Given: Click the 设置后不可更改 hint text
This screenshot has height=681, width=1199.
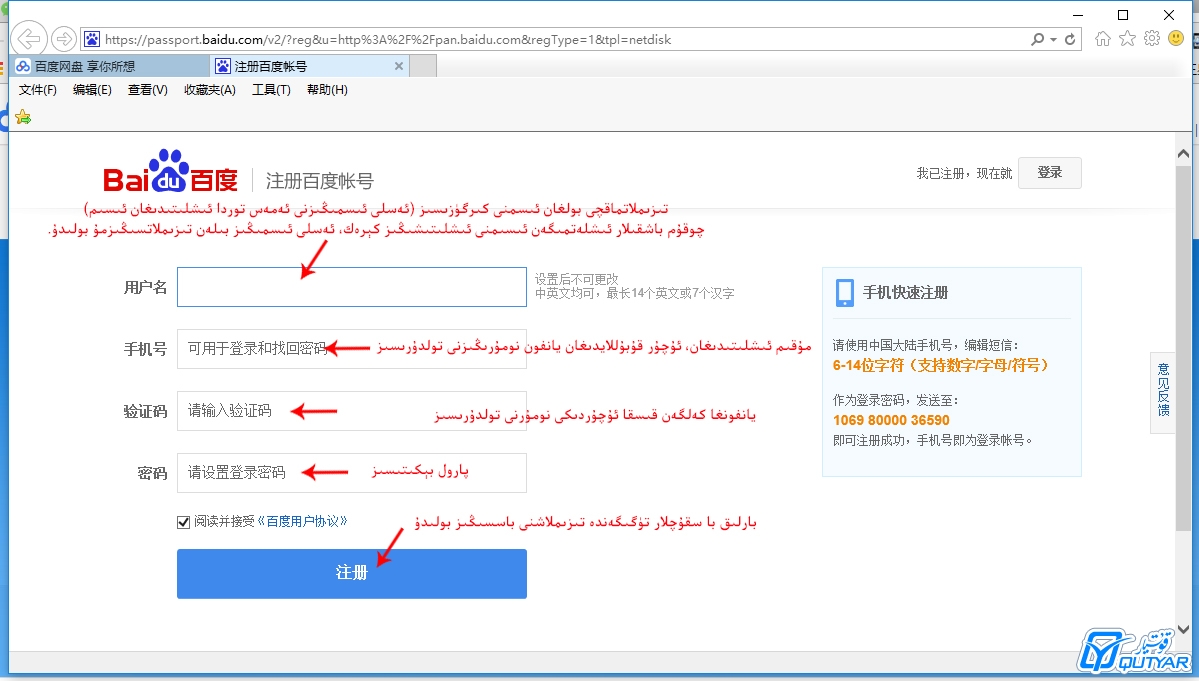Looking at the screenshot, I should pos(577,279).
